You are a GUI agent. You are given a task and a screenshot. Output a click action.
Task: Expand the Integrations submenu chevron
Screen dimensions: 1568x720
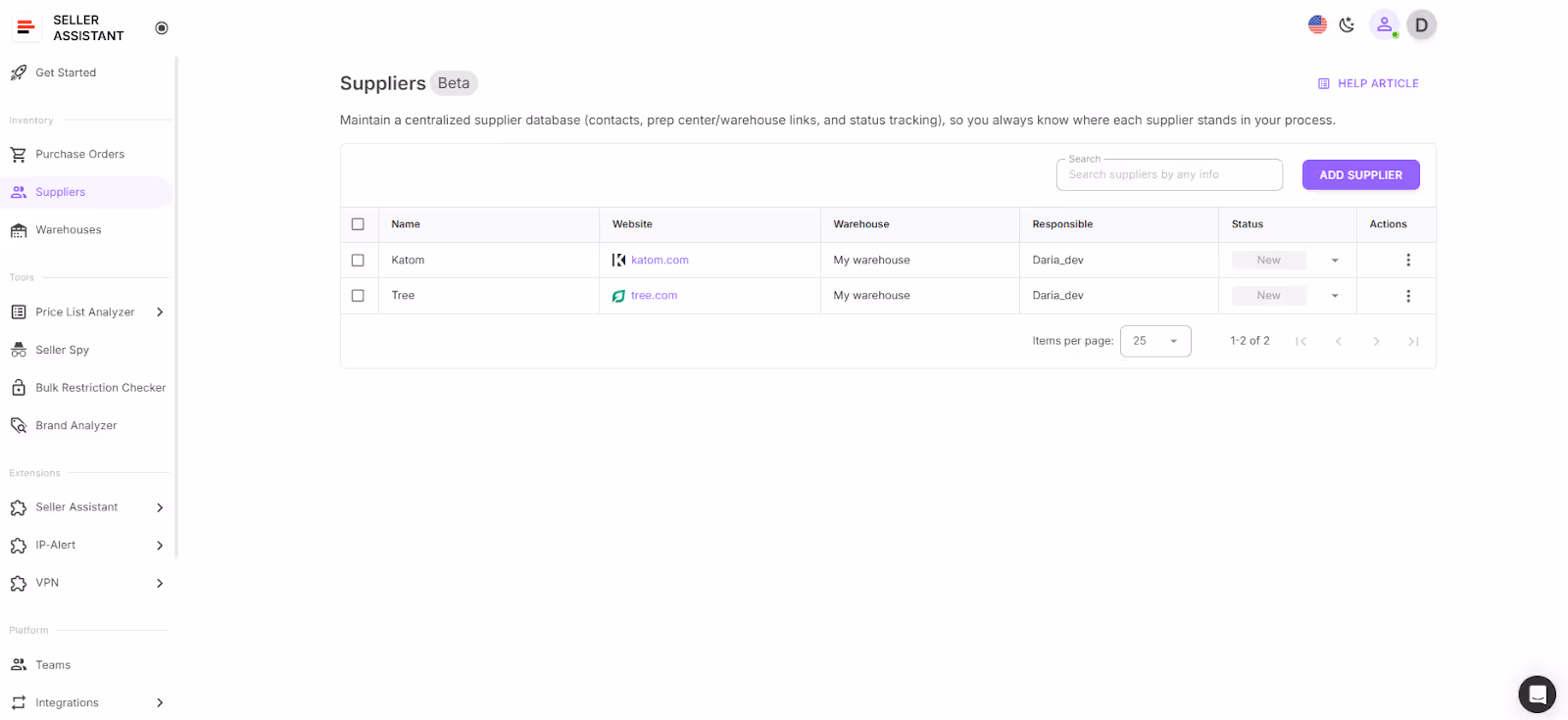click(160, 702)
